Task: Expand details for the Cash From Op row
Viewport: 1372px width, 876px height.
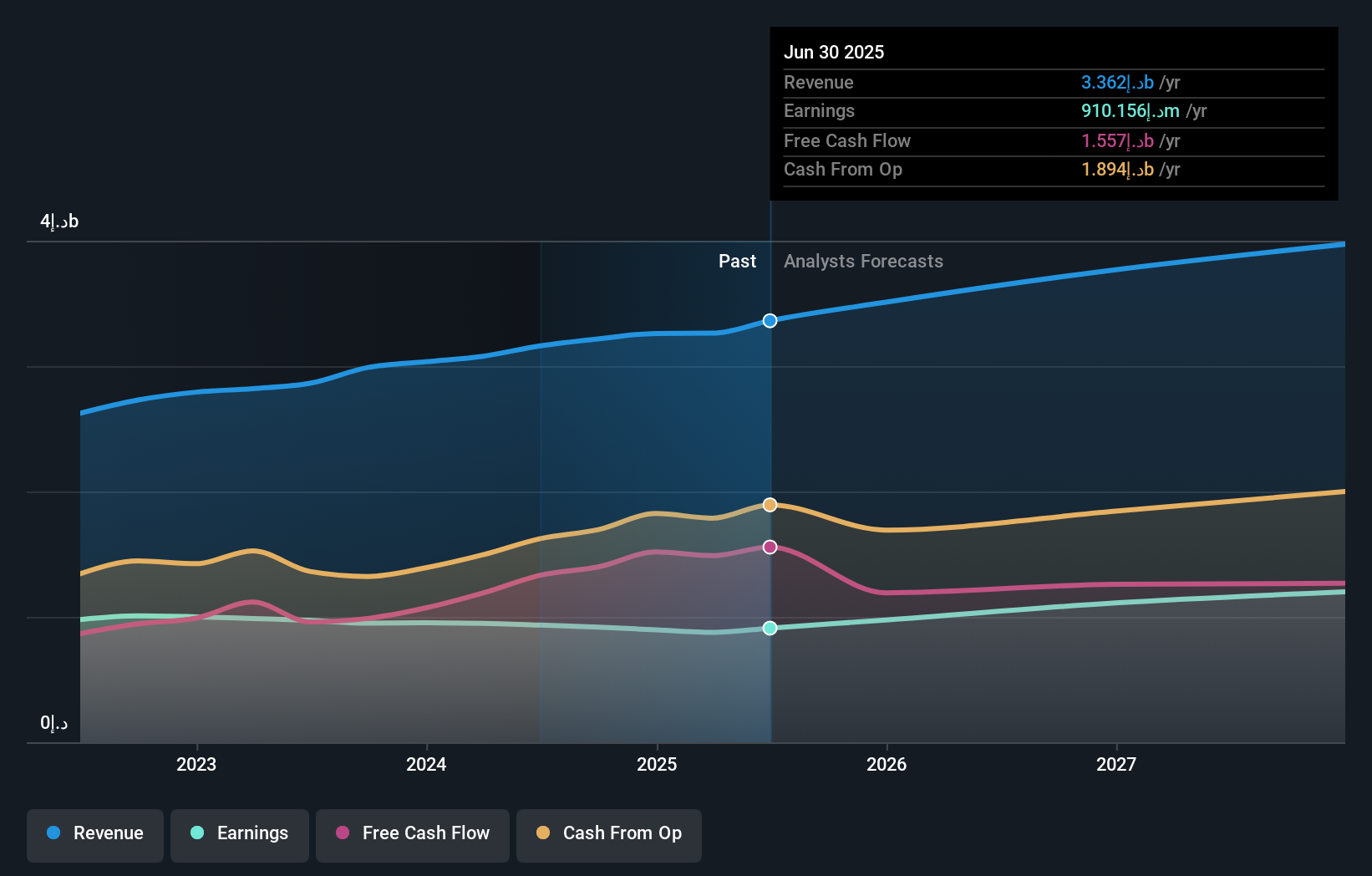Action: coord(843,170)
